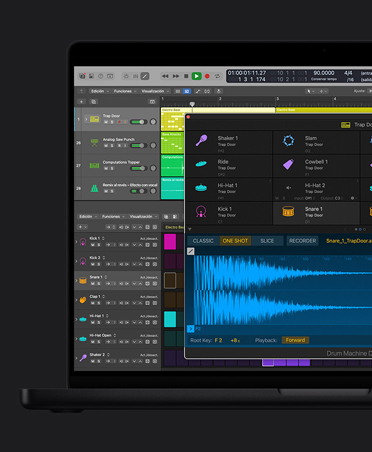Image resolution: width=372 pixels, height=452 pixels.
Task: Open the Funciones menu in step sequencer
Action: coord(113,217)
